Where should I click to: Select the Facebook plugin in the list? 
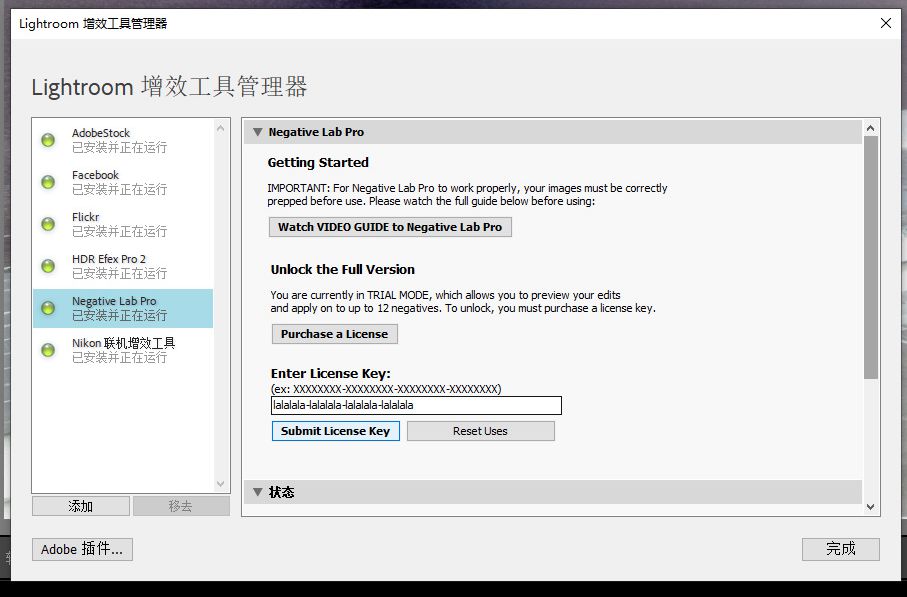tap(123, 182)
